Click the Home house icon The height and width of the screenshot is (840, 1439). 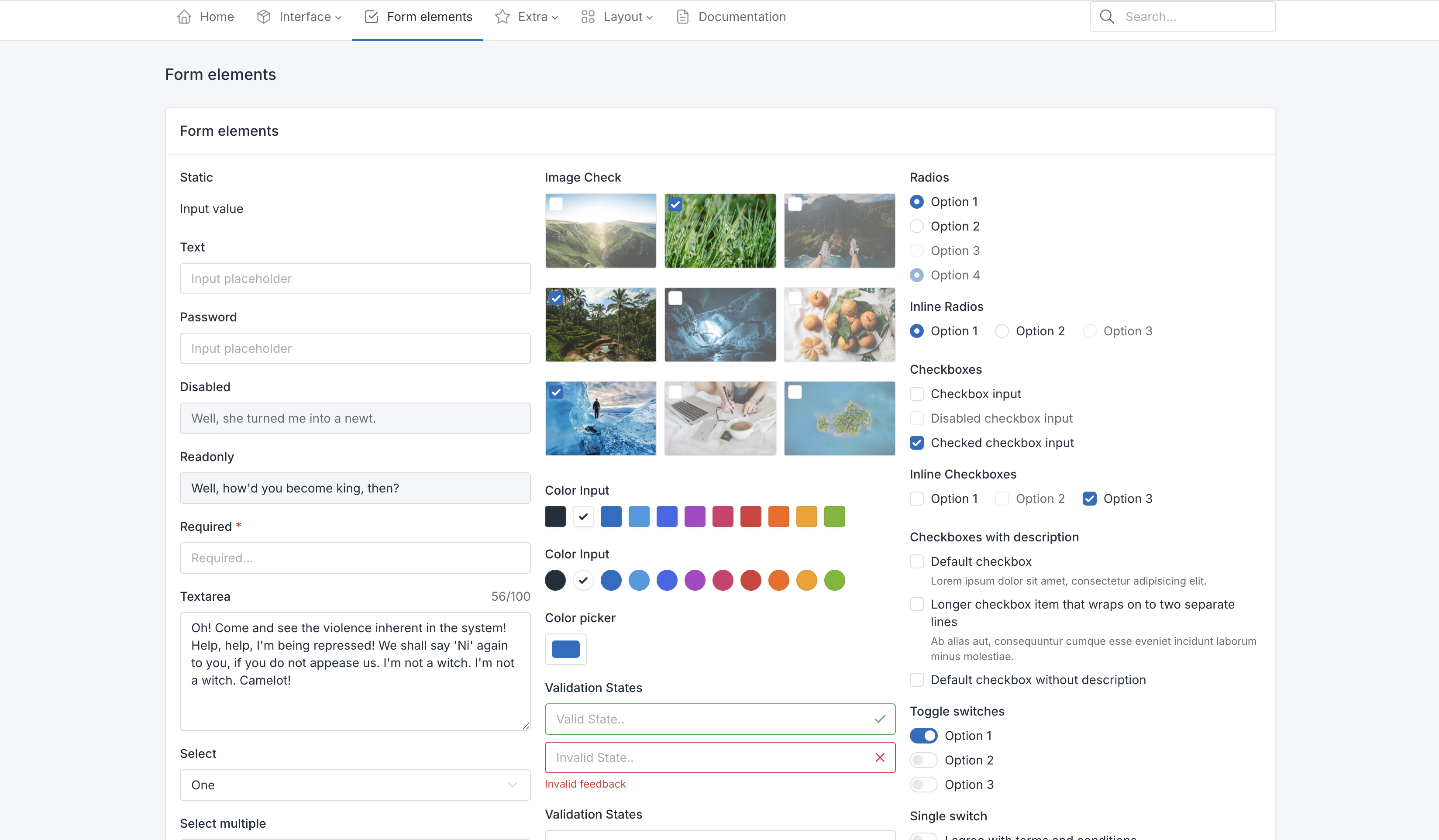pos(184,17)
